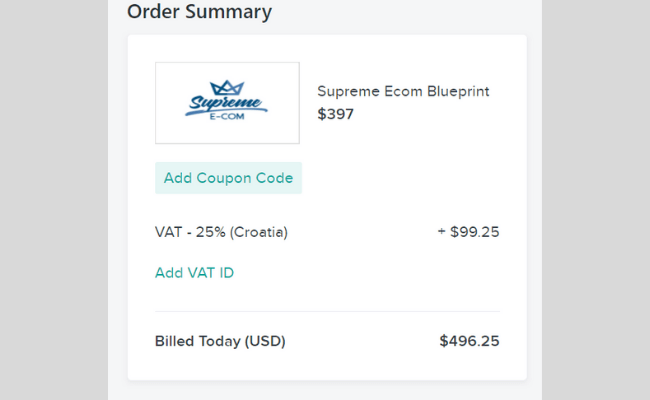Click the plus sign before $99.25

(x=441, y=232)
